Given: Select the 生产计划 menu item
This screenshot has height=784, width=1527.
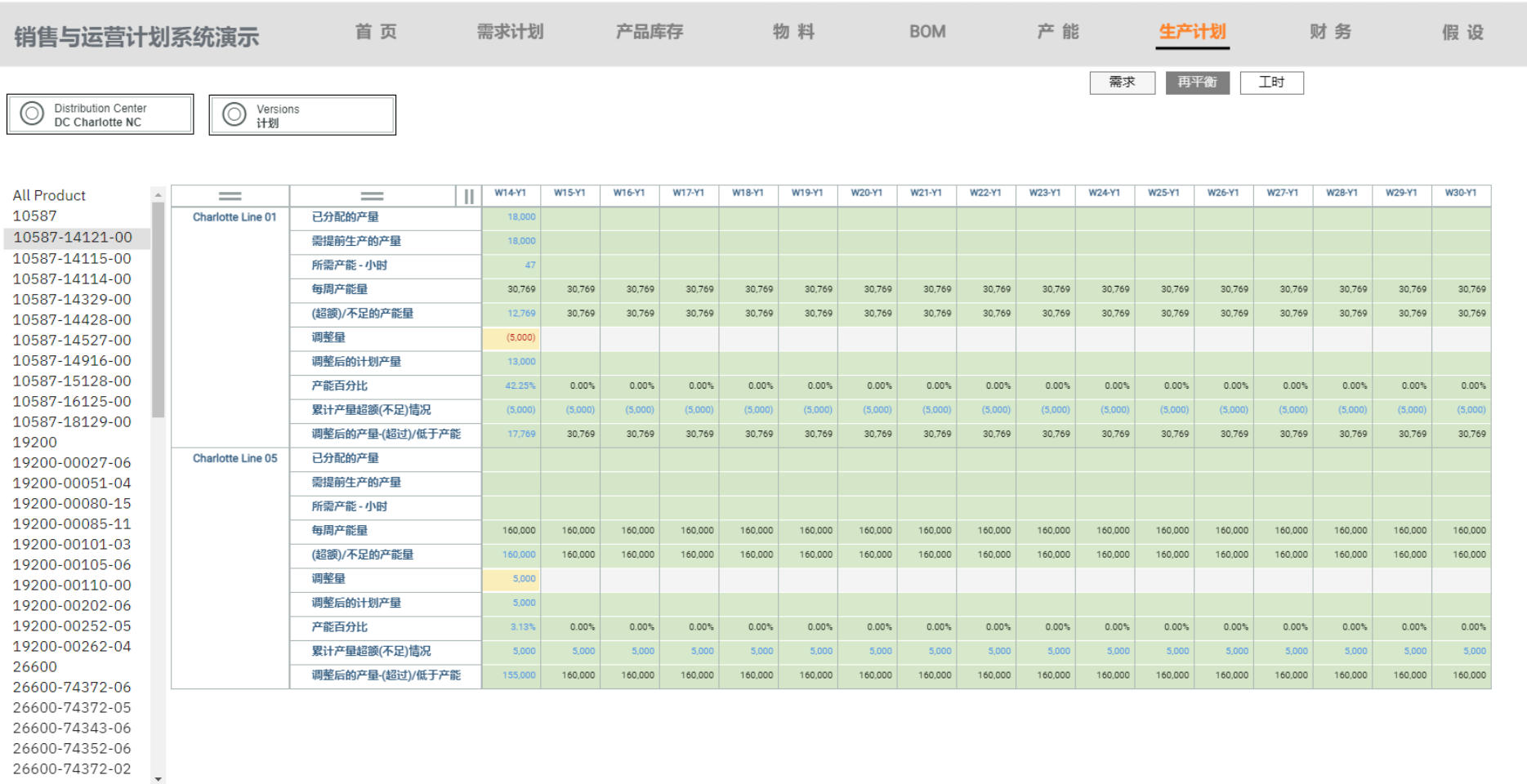Looking at the screenshot, I should pos(1192,32).
